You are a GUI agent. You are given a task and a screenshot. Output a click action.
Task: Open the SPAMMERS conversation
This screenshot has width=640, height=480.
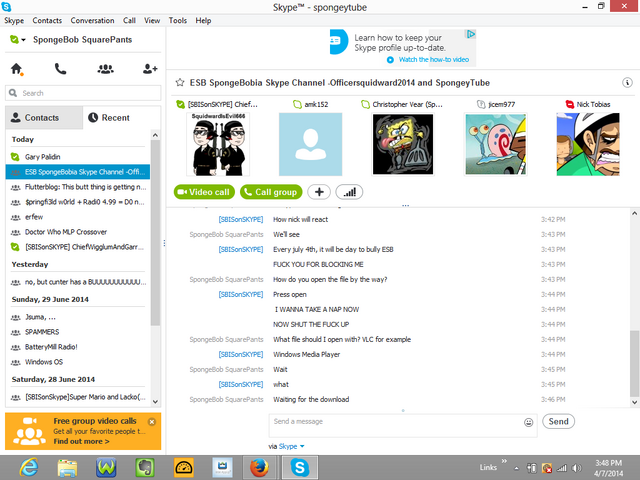(78, 332)
